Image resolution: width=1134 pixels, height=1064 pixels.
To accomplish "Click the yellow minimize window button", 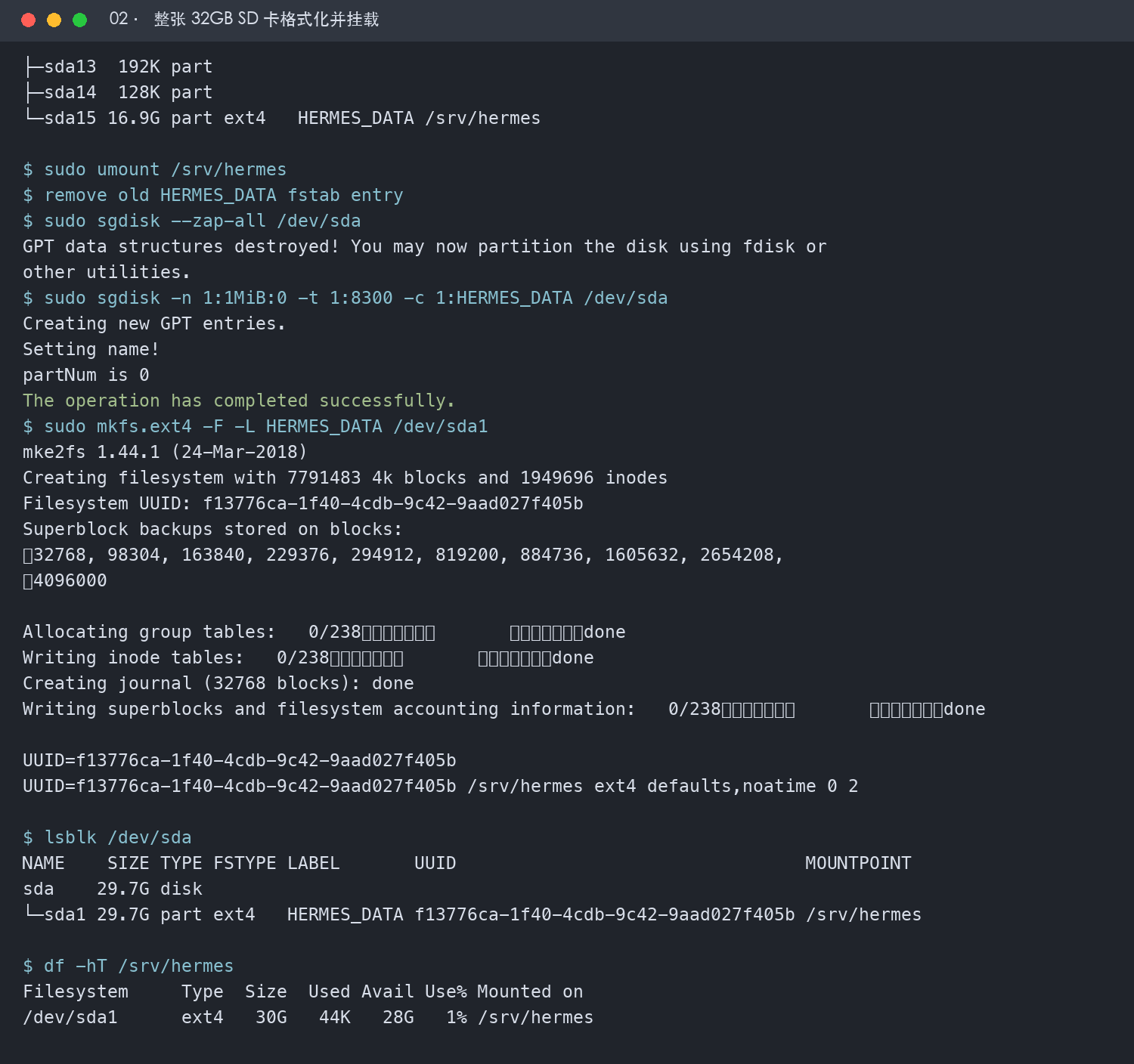I will [54, 20].
